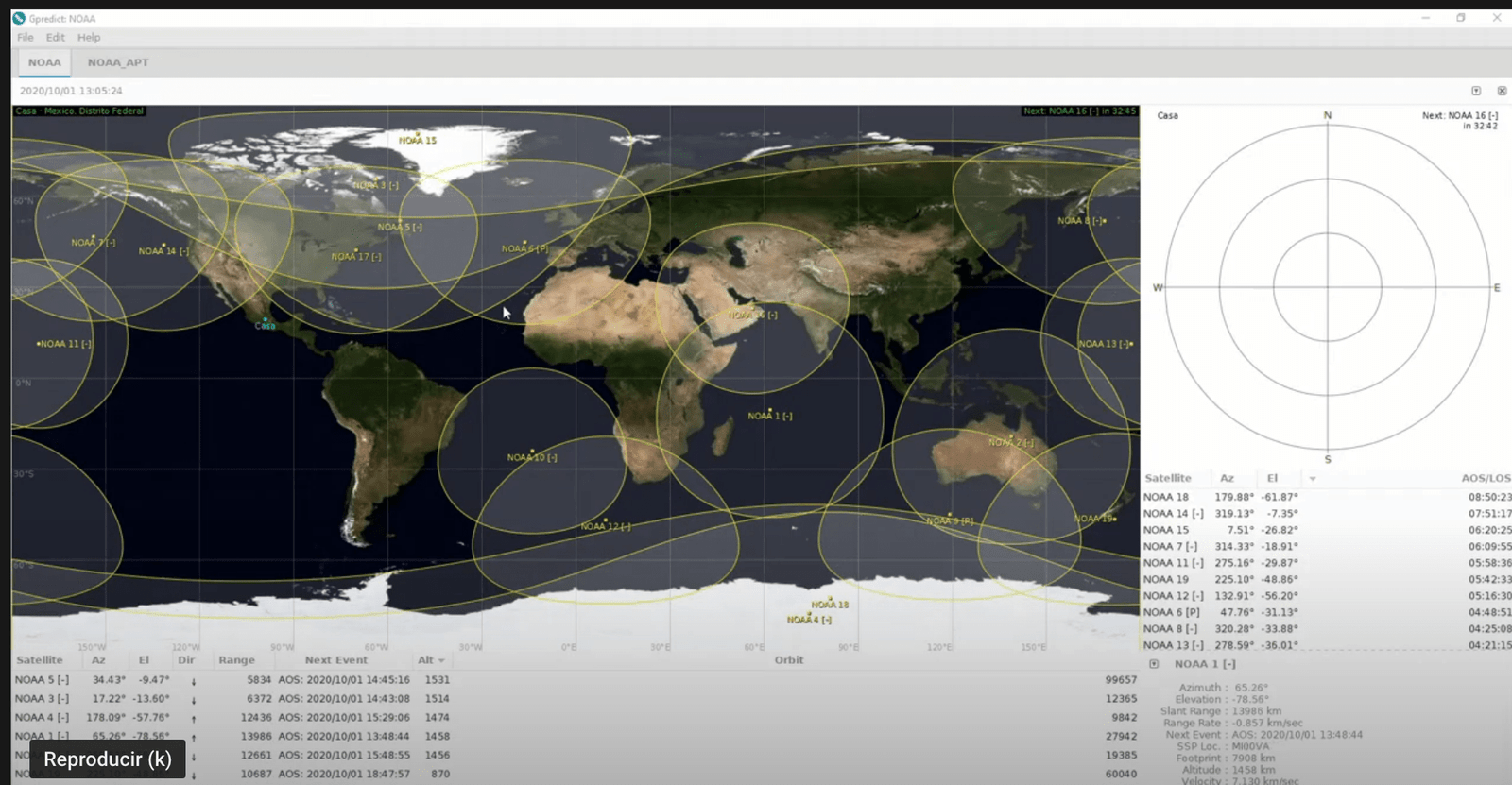Sort right list by Az column
The width and height of the screenshot is (1512, 785).
point(1227,479)
